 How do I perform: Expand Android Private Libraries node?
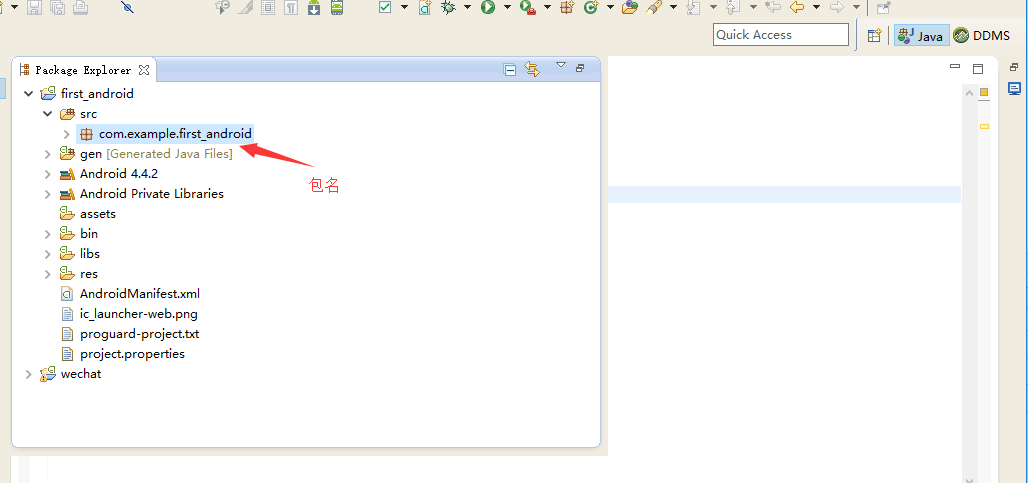(47, 195)
